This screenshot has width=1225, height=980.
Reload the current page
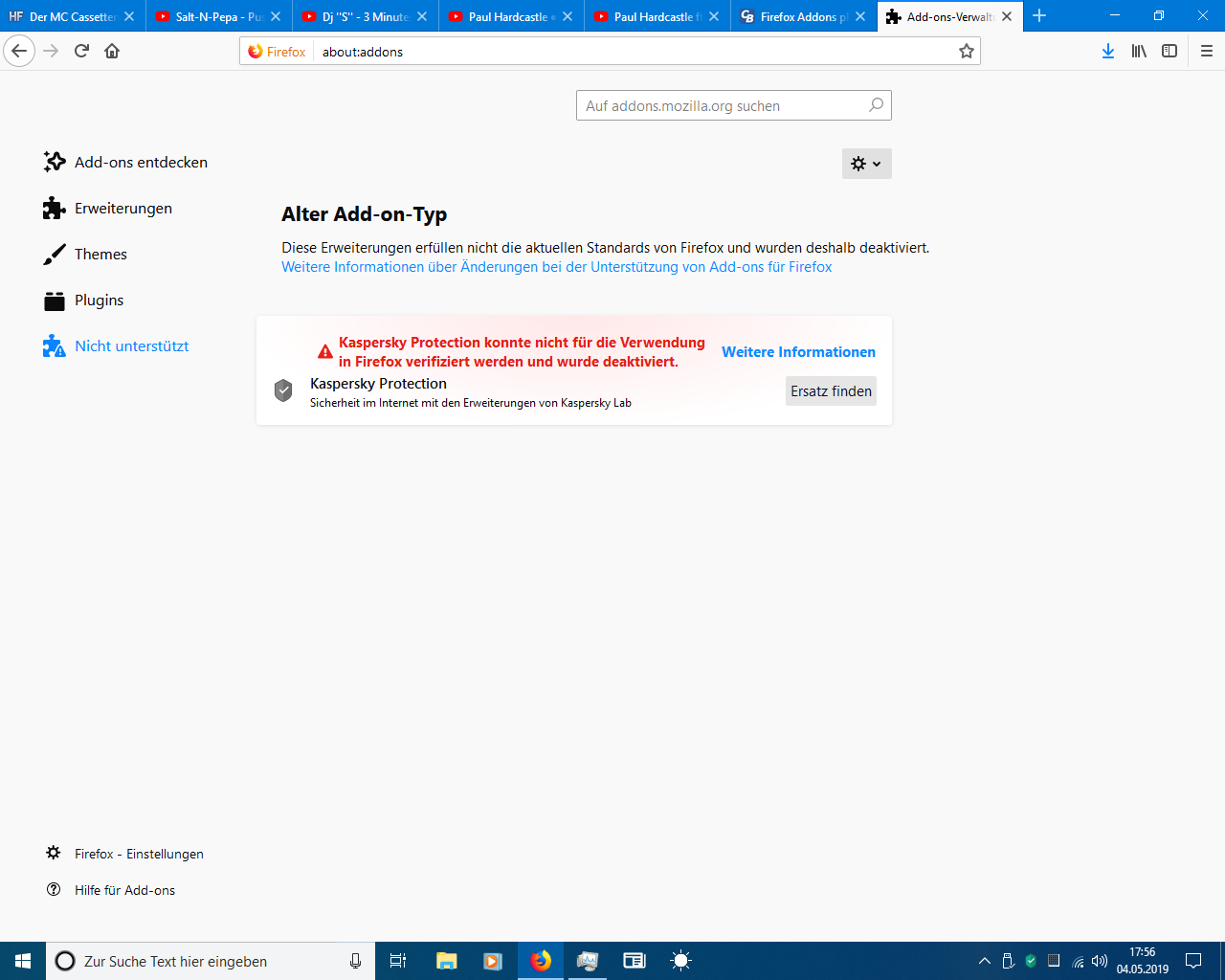pos(81,51)
